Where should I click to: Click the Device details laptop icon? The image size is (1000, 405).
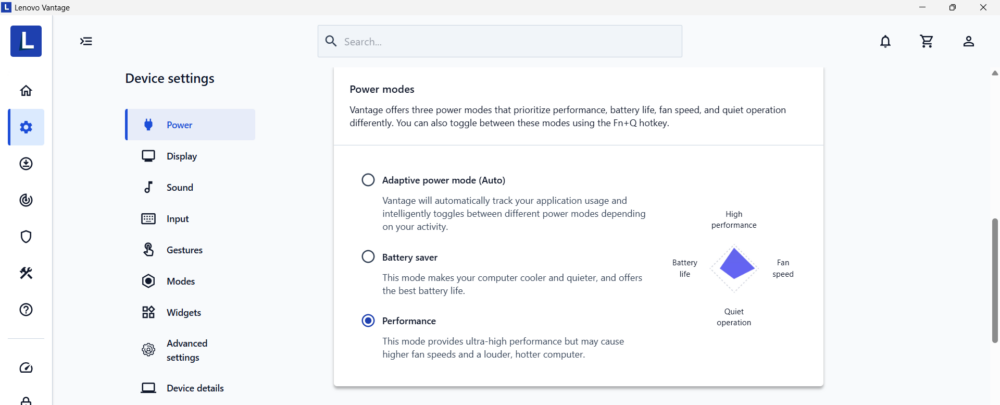(x=148, y=388)
